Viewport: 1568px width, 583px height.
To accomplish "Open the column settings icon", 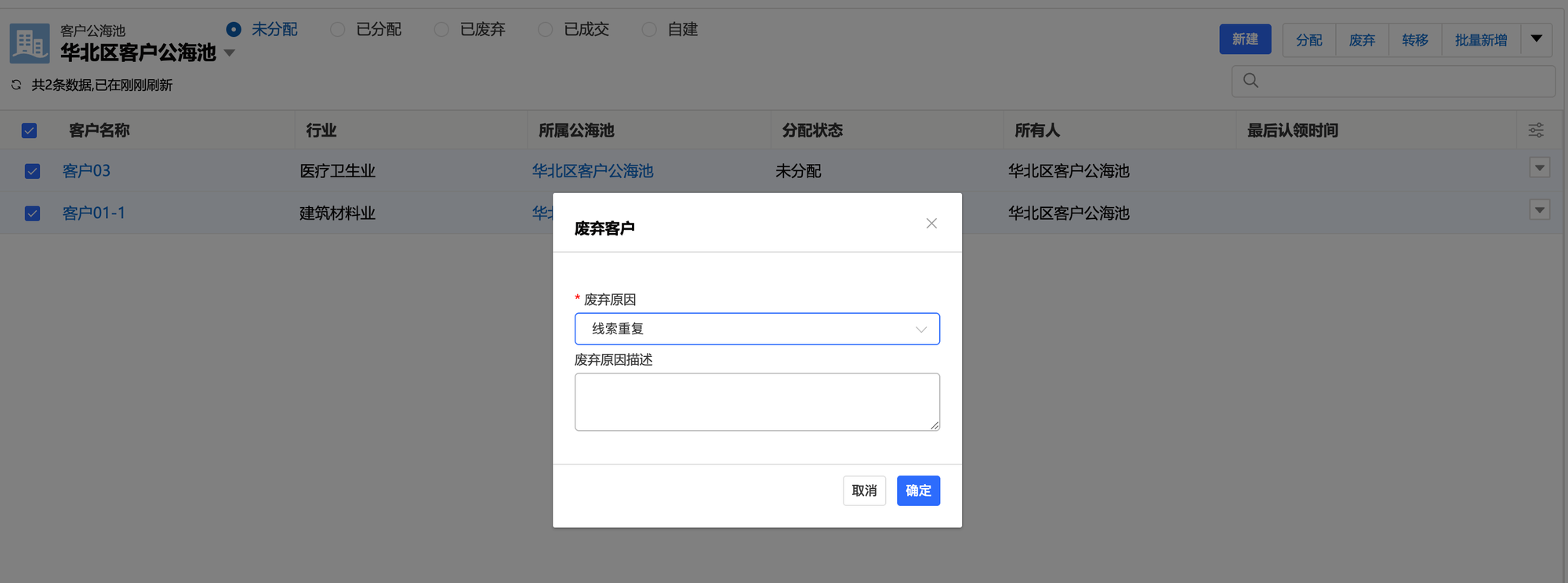I will 1536,130.
